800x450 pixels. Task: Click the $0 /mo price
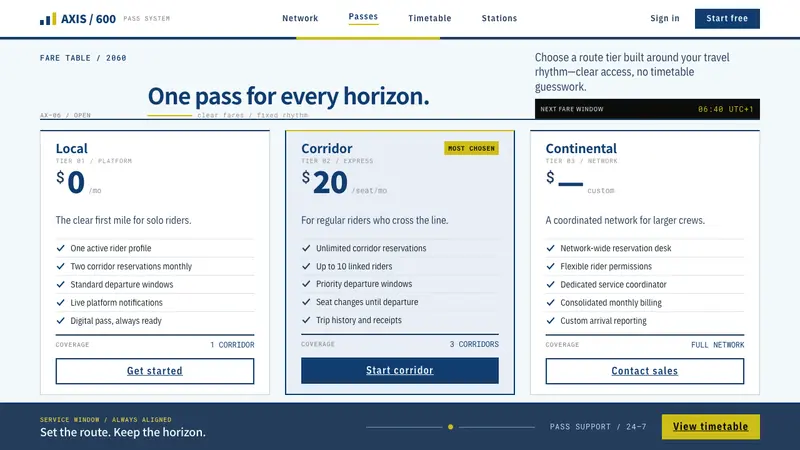pyautogui.click(x=79, y=183)
